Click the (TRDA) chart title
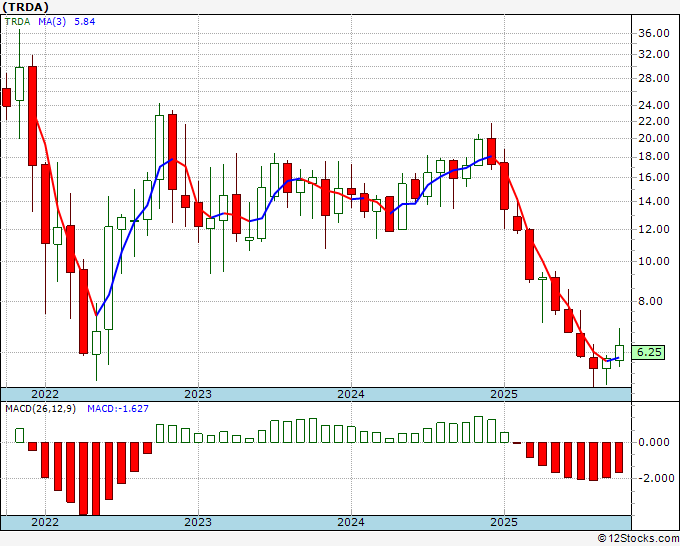 tap(26, 7)
